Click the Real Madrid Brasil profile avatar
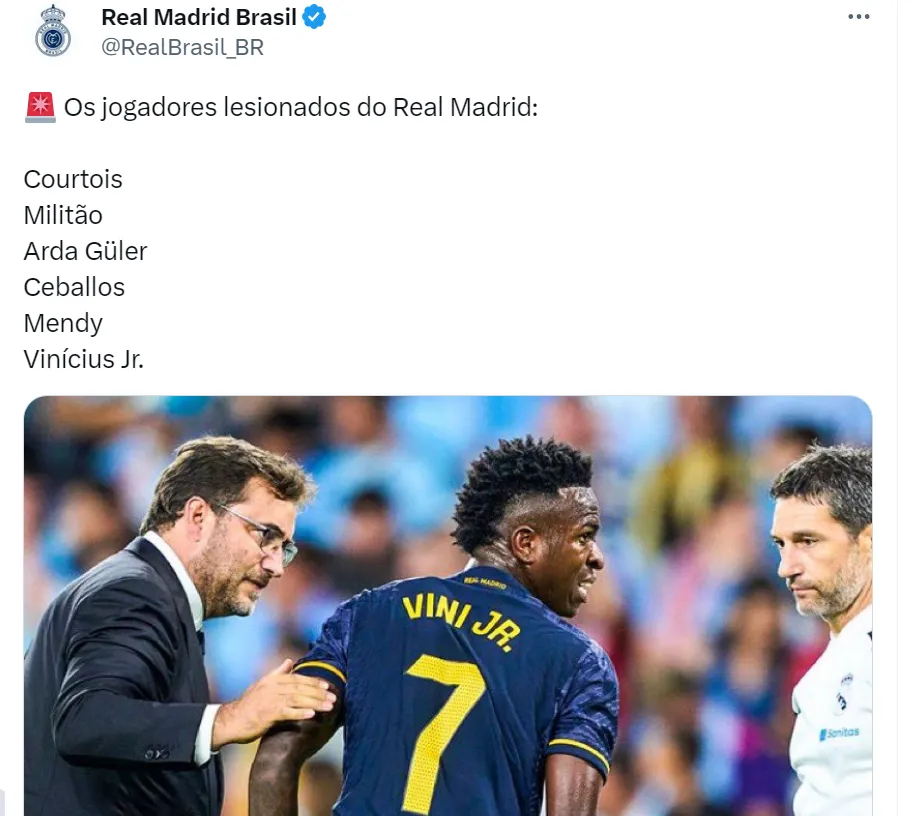This screenshot has width=914, height=816. [x=52, y=30]
